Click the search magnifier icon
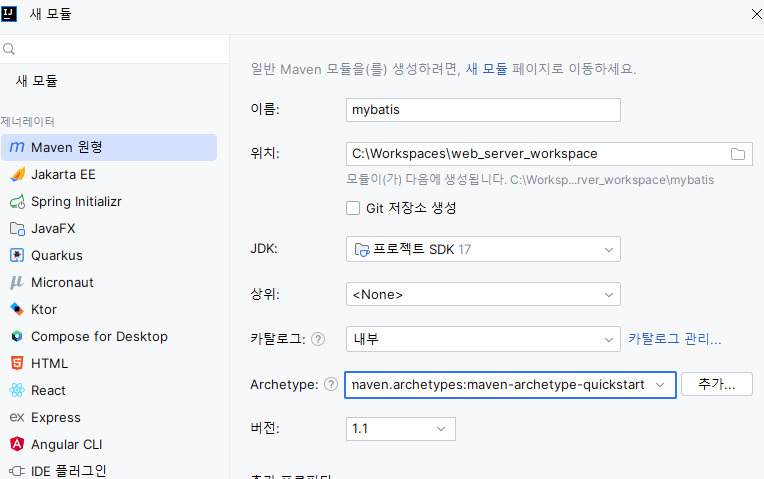This screenshot has width=764, height=479. point(9,49)
